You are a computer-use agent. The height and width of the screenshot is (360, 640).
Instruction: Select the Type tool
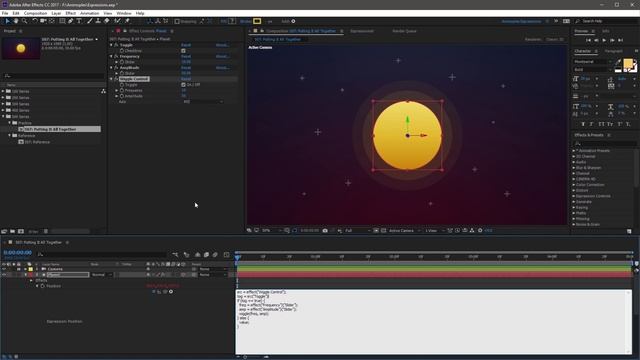coord(79,21)
